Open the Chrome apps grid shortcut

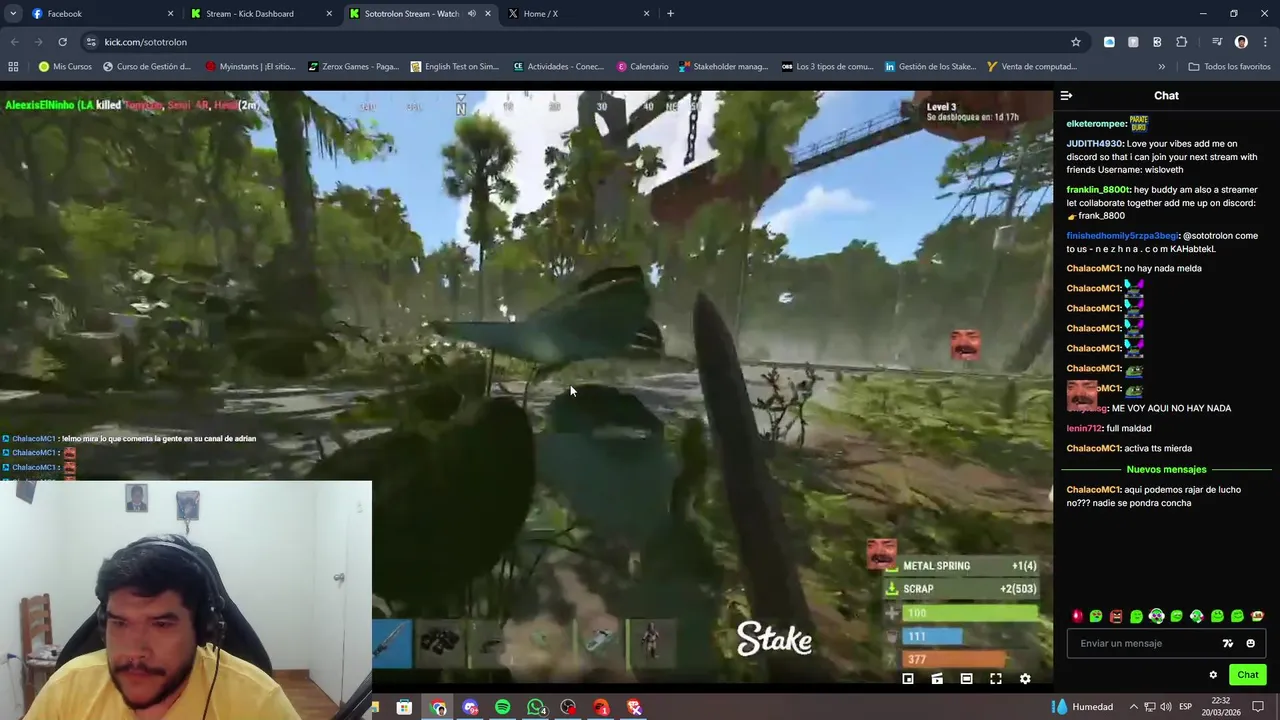tap(13, 67)
